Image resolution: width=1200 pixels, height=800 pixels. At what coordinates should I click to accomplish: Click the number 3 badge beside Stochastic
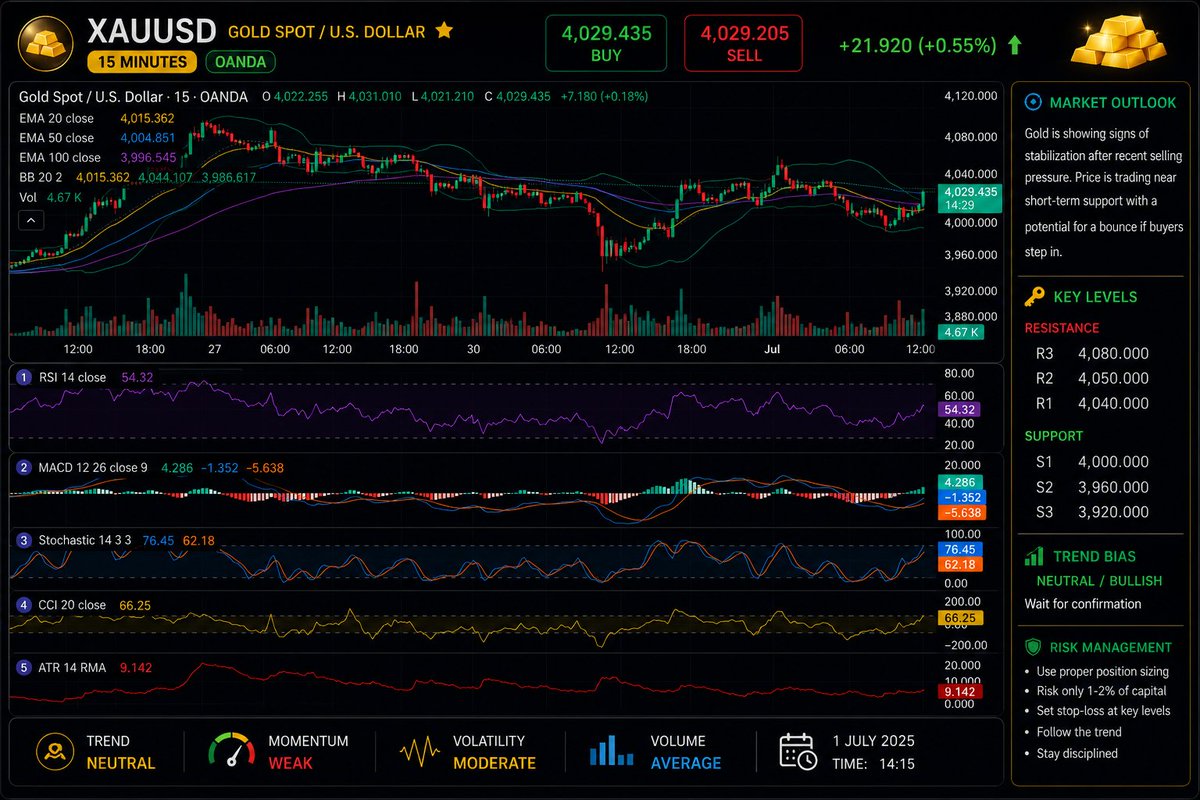coord(25,540)
